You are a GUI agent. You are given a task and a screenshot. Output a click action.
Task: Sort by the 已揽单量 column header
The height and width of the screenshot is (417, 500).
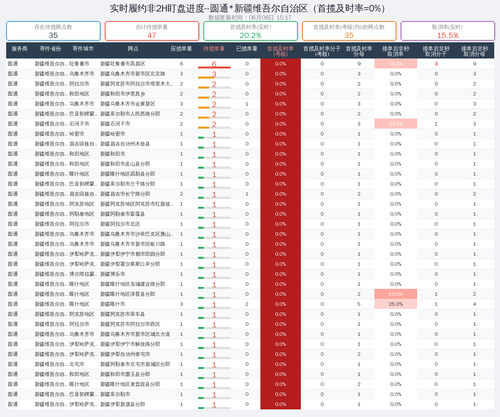(x=247, y=49)
